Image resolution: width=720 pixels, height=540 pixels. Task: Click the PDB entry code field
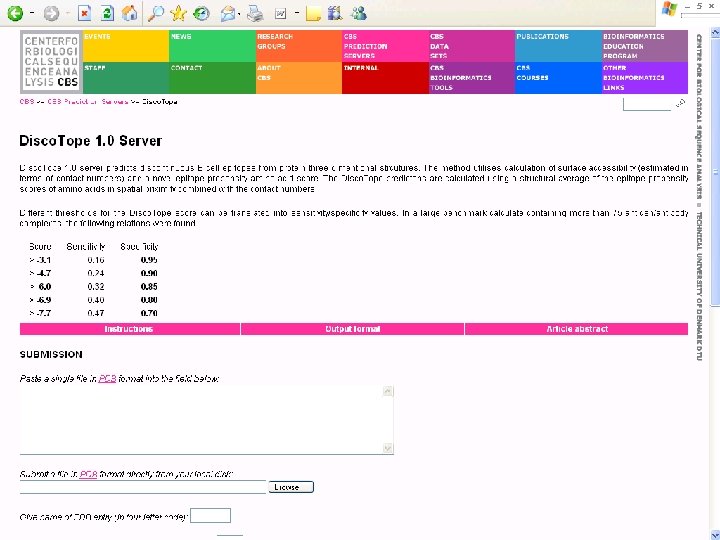click(210, 516)
